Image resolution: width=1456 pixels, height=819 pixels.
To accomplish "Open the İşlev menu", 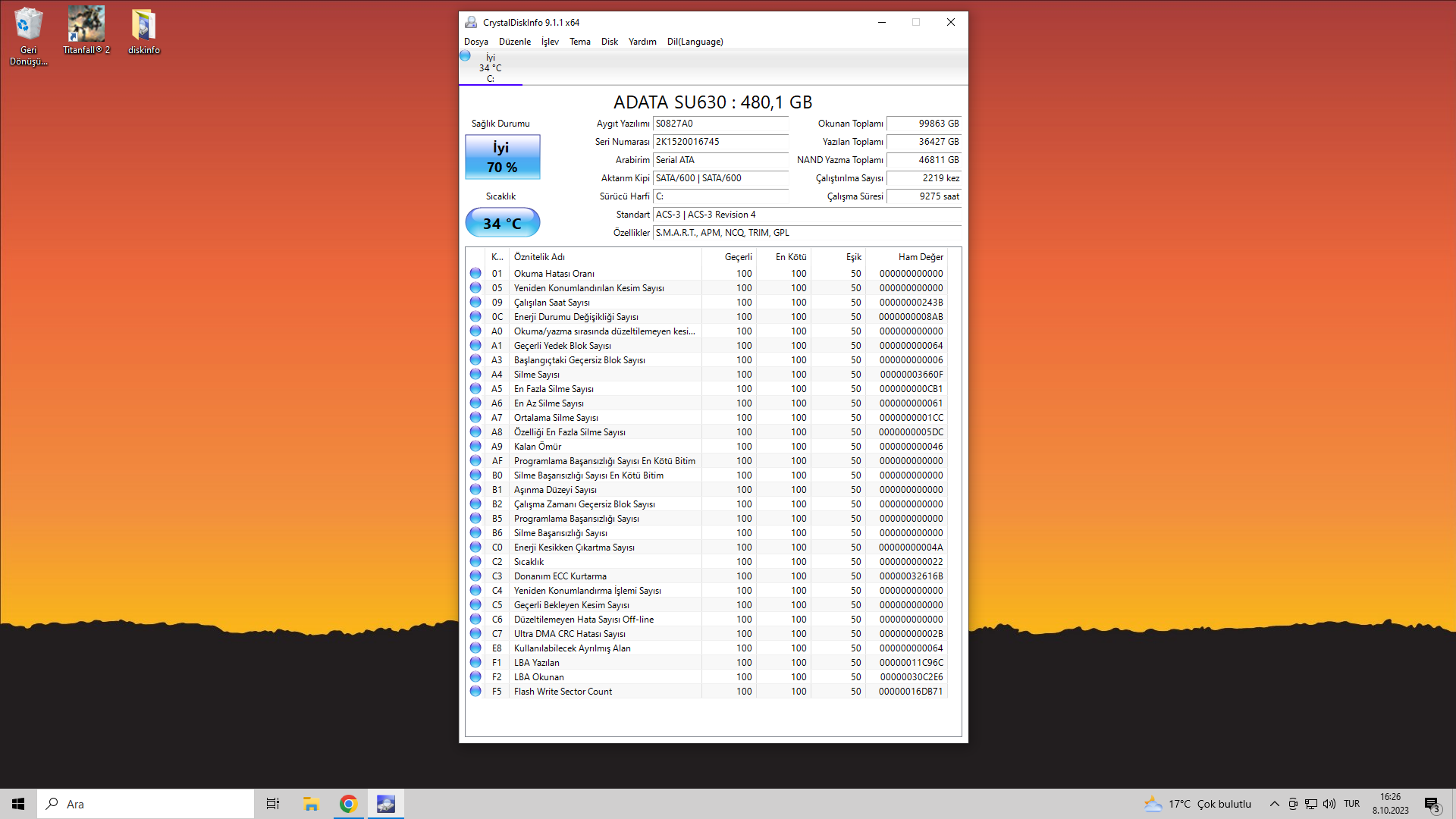I will coord(549,42).
